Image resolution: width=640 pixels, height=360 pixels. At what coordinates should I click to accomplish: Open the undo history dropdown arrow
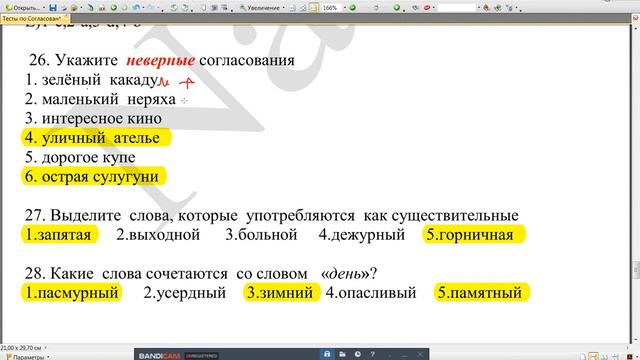143,8
